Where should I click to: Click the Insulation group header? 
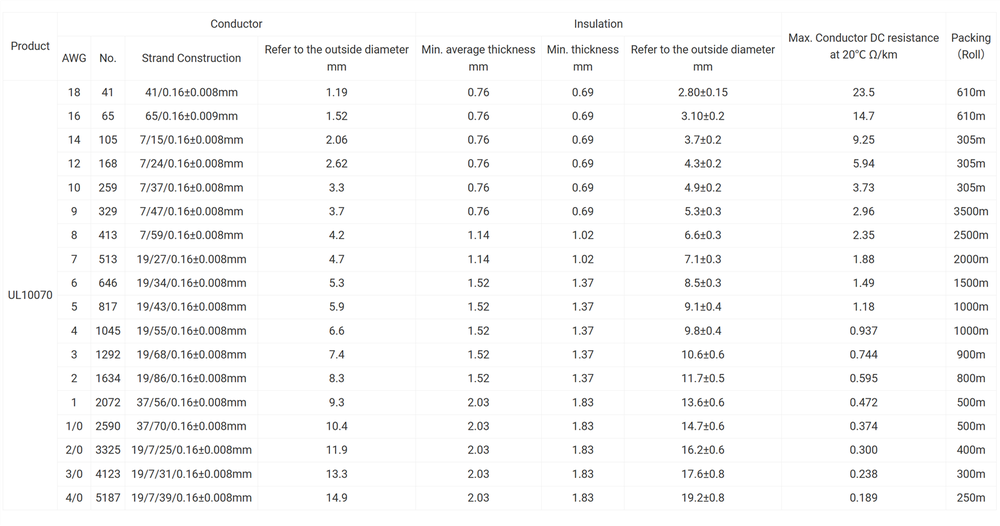(598, 24)
